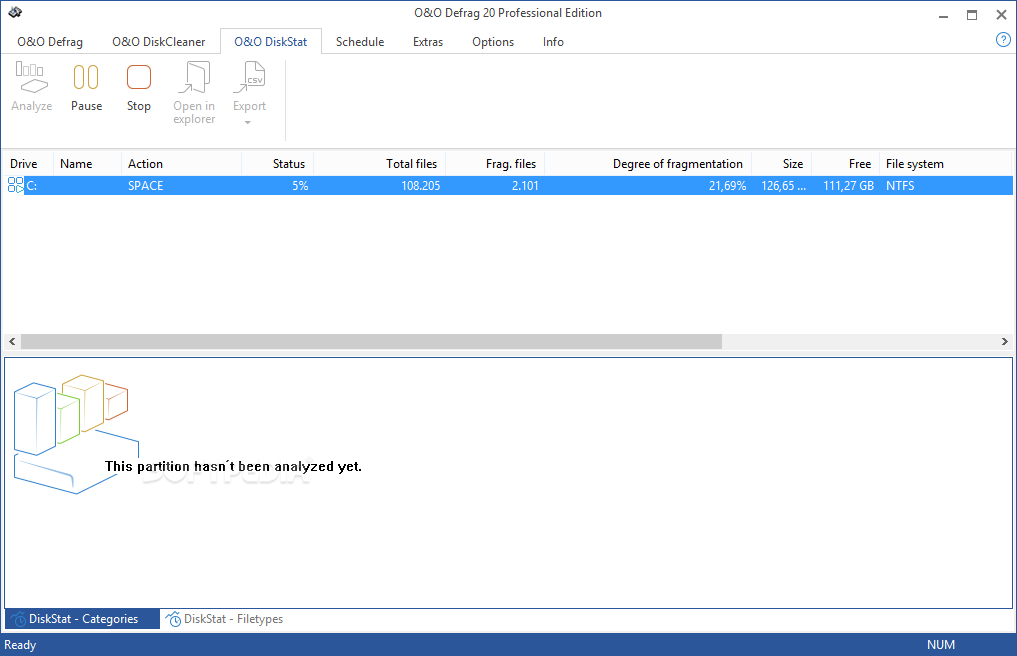
Task: Click the horizontal scrollbar thumb
Action: [x=371, y=341]
